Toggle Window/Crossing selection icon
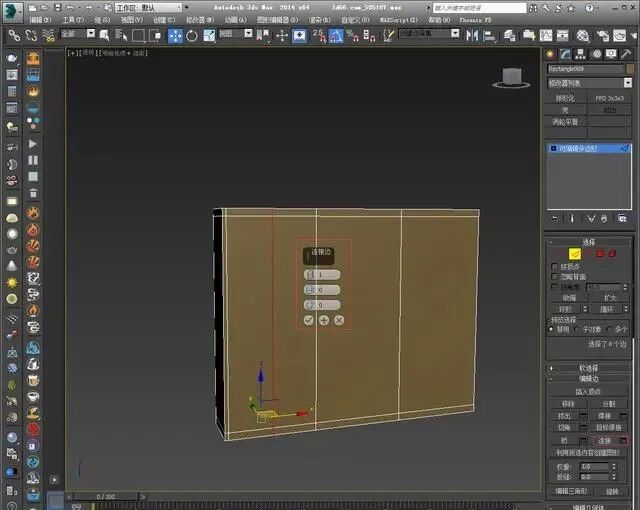Screen dimensions: 640x510 click(155, 35)
